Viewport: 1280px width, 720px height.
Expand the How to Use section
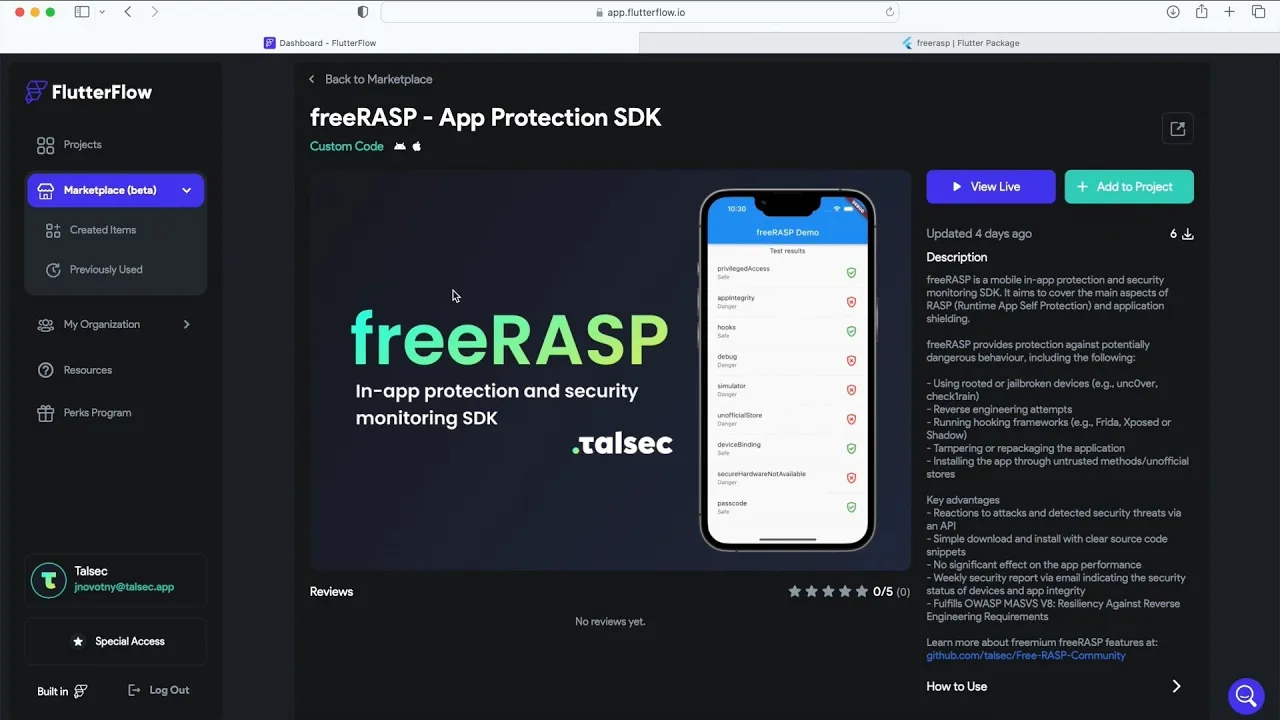[x=1060, y=686]
